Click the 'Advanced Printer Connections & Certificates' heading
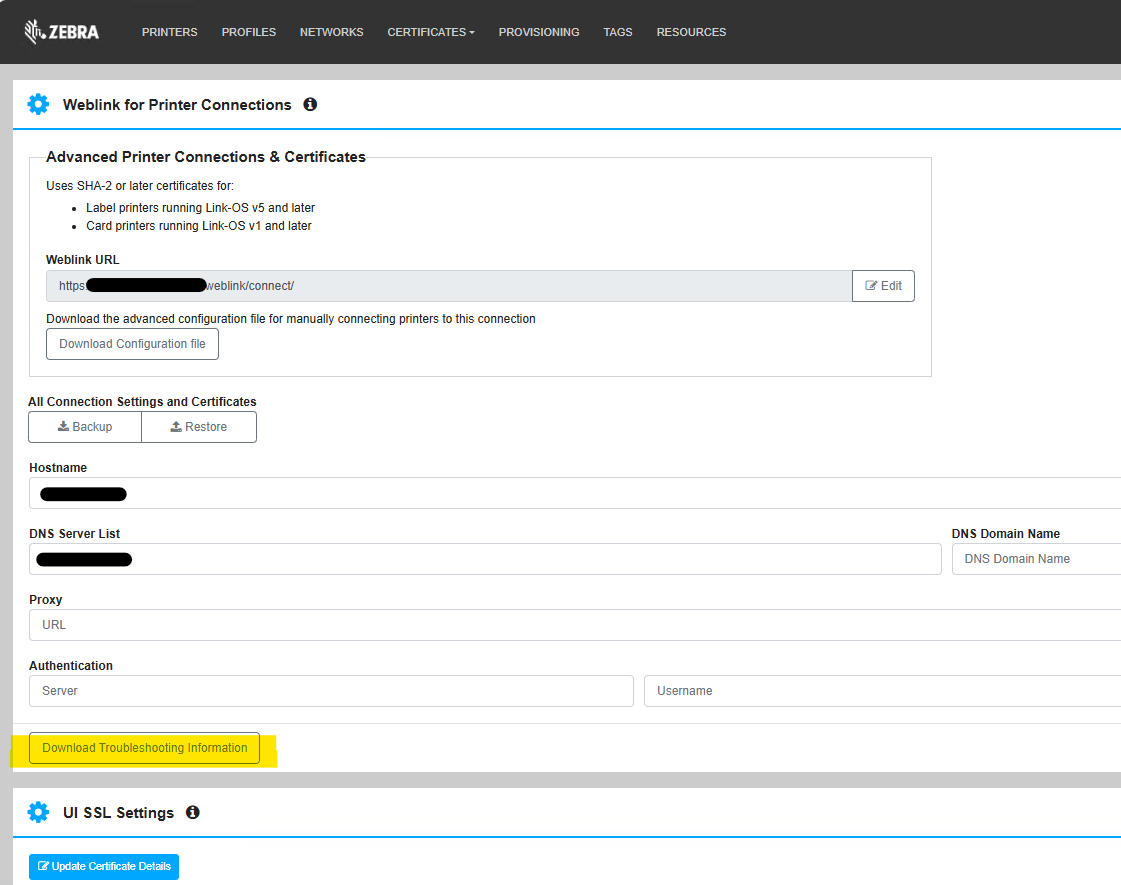Viewport: 1121px width, 885px height. 206,157
